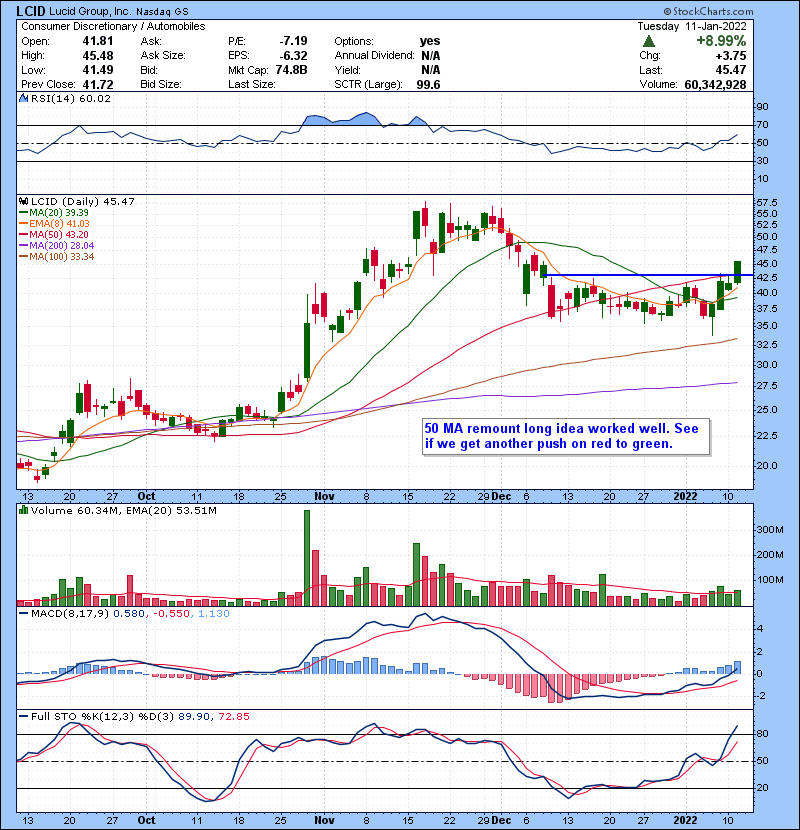The image size is (800, 830).
Task: Click the Nov label on price chart axis
Action: coord(324,497)
